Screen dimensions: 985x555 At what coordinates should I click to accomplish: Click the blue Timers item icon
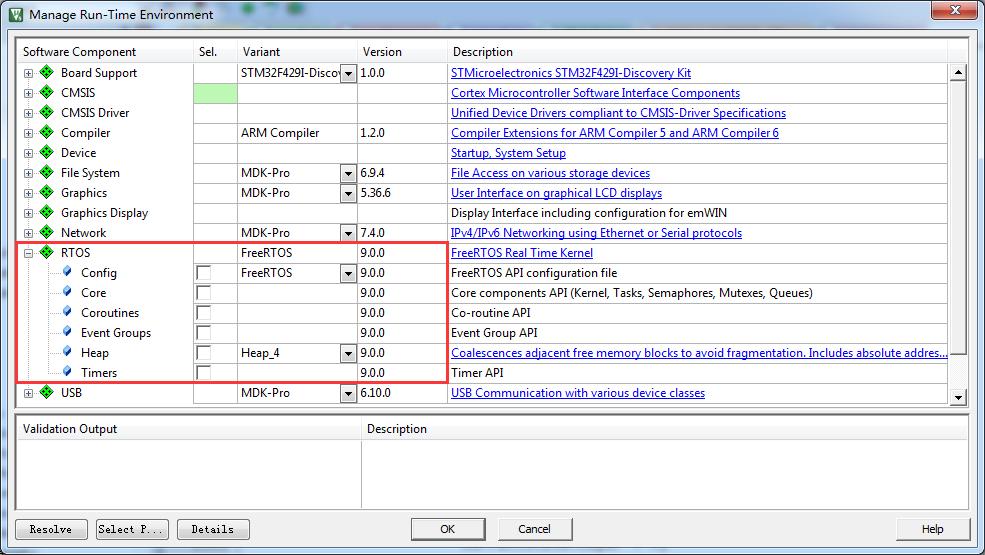tap(67, 371)
